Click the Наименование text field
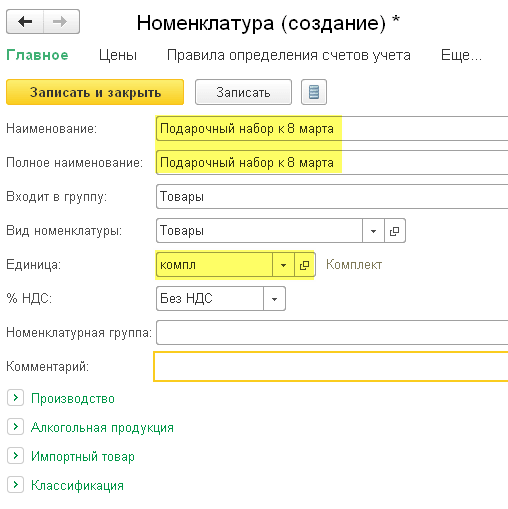Viewport: 508px width, 509px height. [332, 128]
